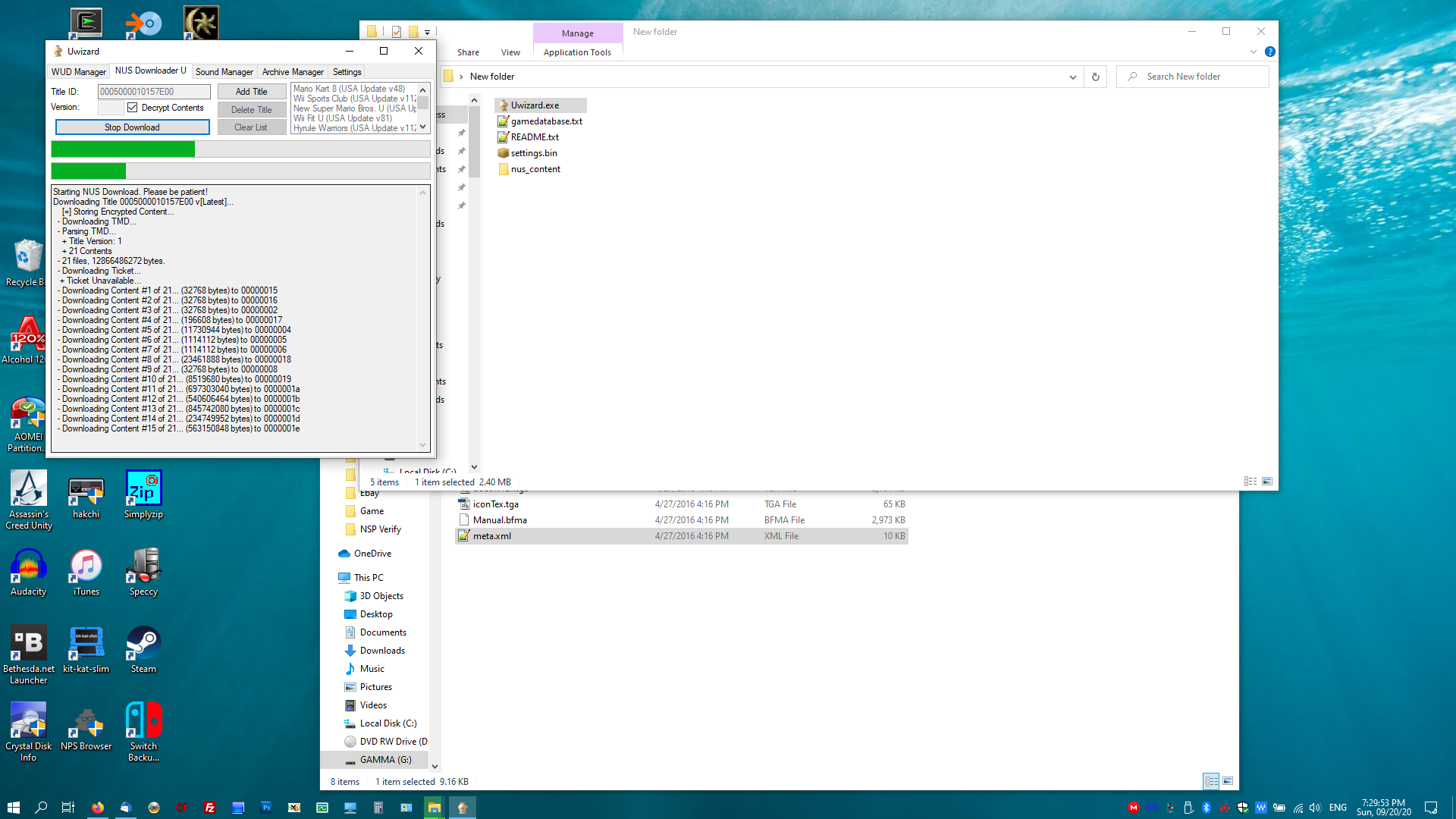The height and width of the screenshot is (819, 1456).
Task: Click the Delete Title button
Action: click(252, 110)
